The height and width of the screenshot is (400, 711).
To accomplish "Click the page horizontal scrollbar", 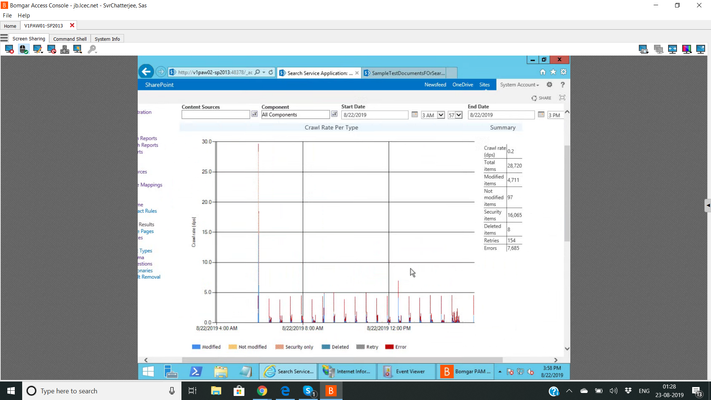I will coord(342,360).
